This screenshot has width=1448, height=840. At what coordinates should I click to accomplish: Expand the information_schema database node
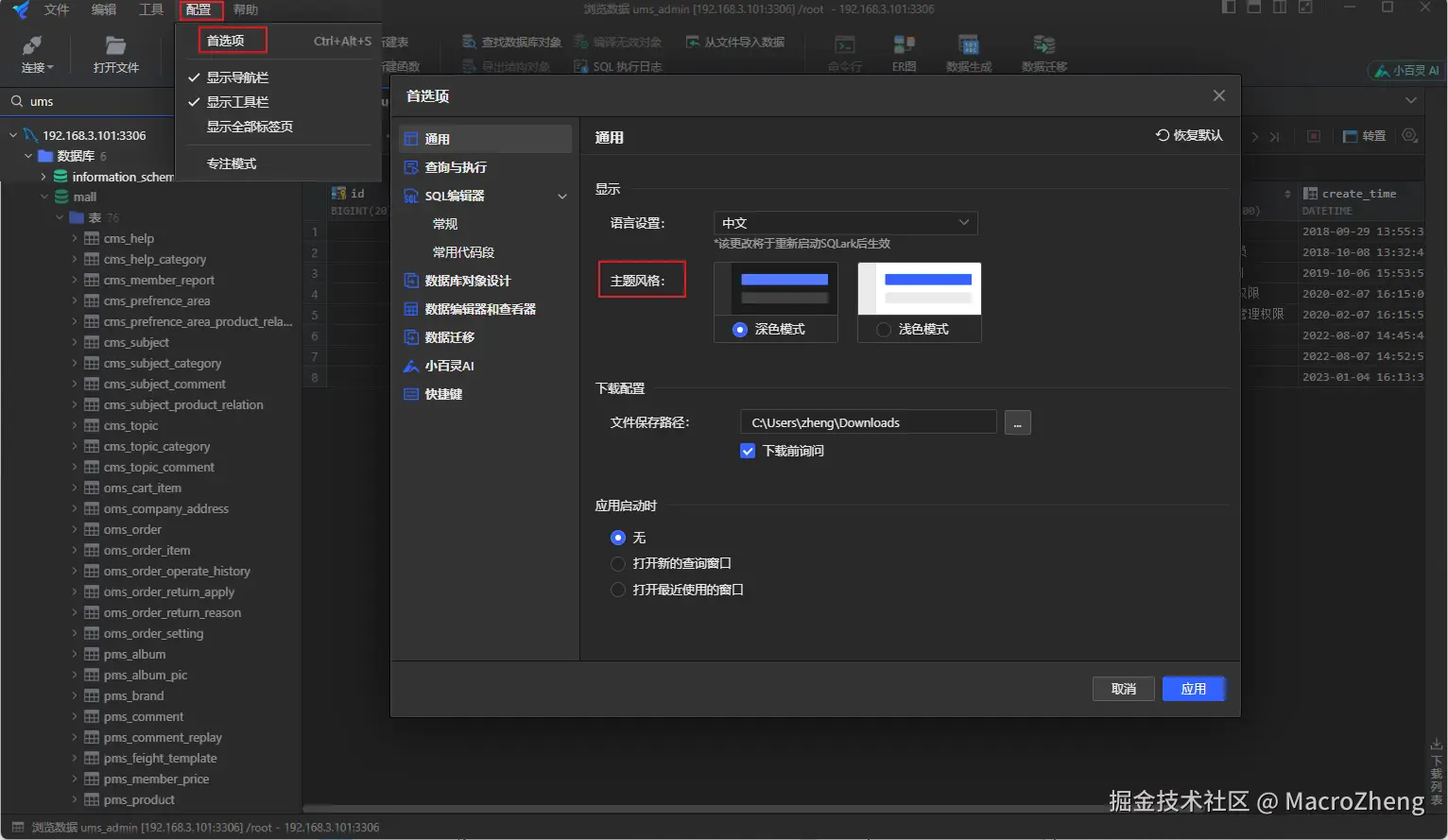coord(43,177)
